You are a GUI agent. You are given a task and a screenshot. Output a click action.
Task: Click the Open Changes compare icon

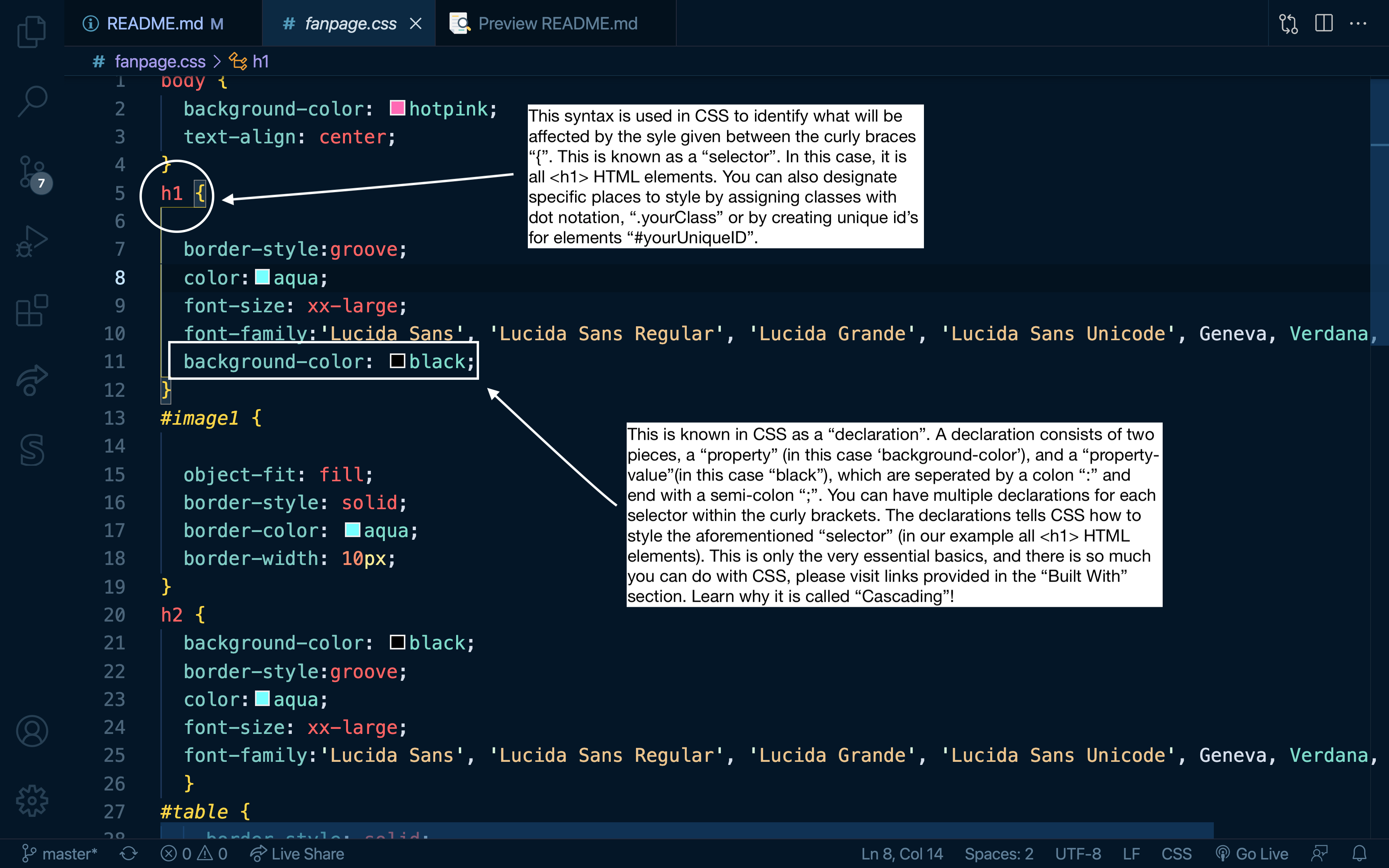pos(1288,24)
